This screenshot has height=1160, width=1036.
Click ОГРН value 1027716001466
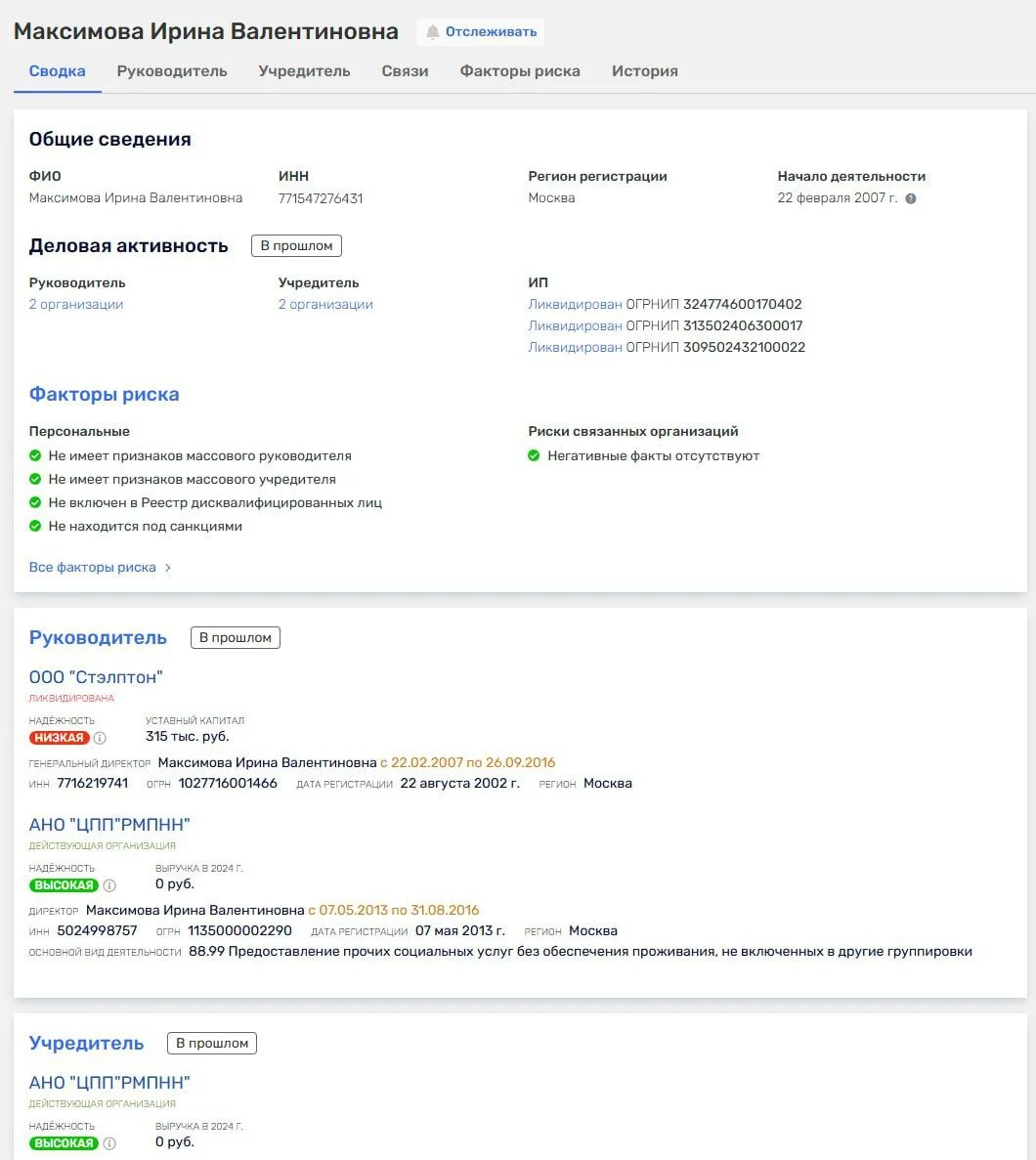point(228,784)
